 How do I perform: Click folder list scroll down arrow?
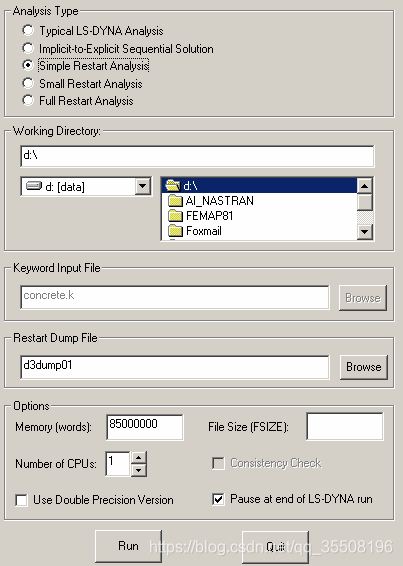click(365, 231)
